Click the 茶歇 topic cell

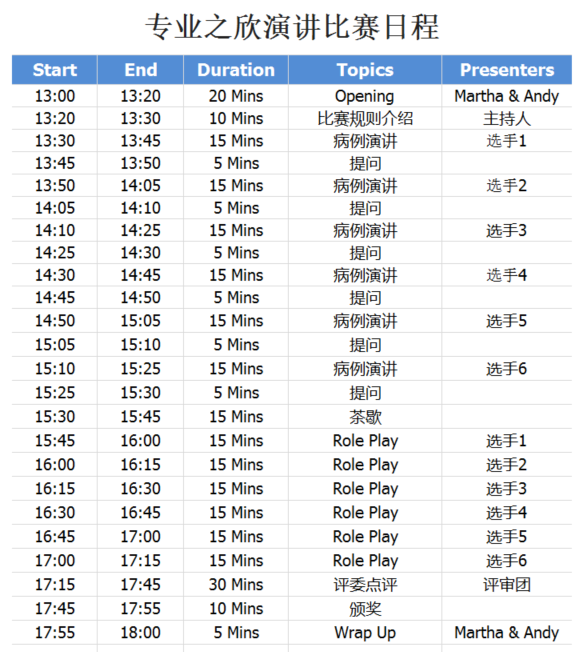(x=365, y=417)
